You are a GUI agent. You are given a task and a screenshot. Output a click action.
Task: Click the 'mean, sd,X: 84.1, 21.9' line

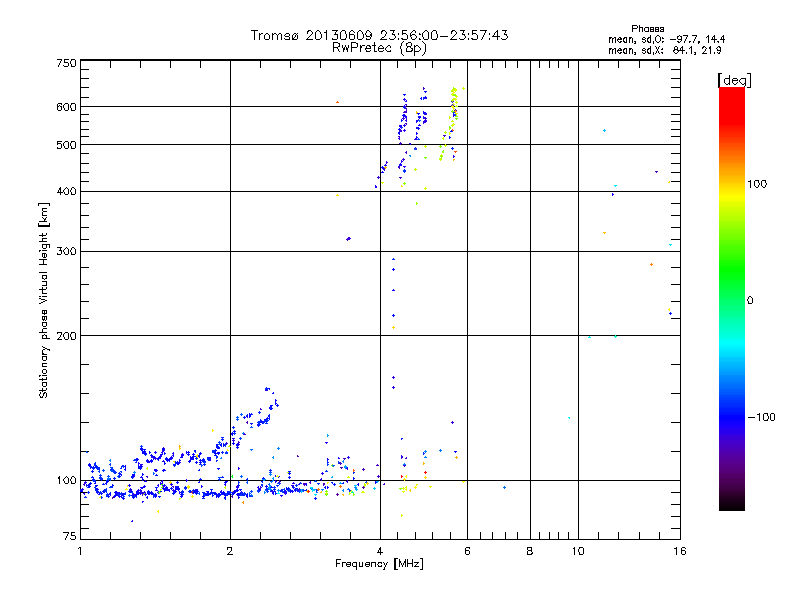pos(664,50)
